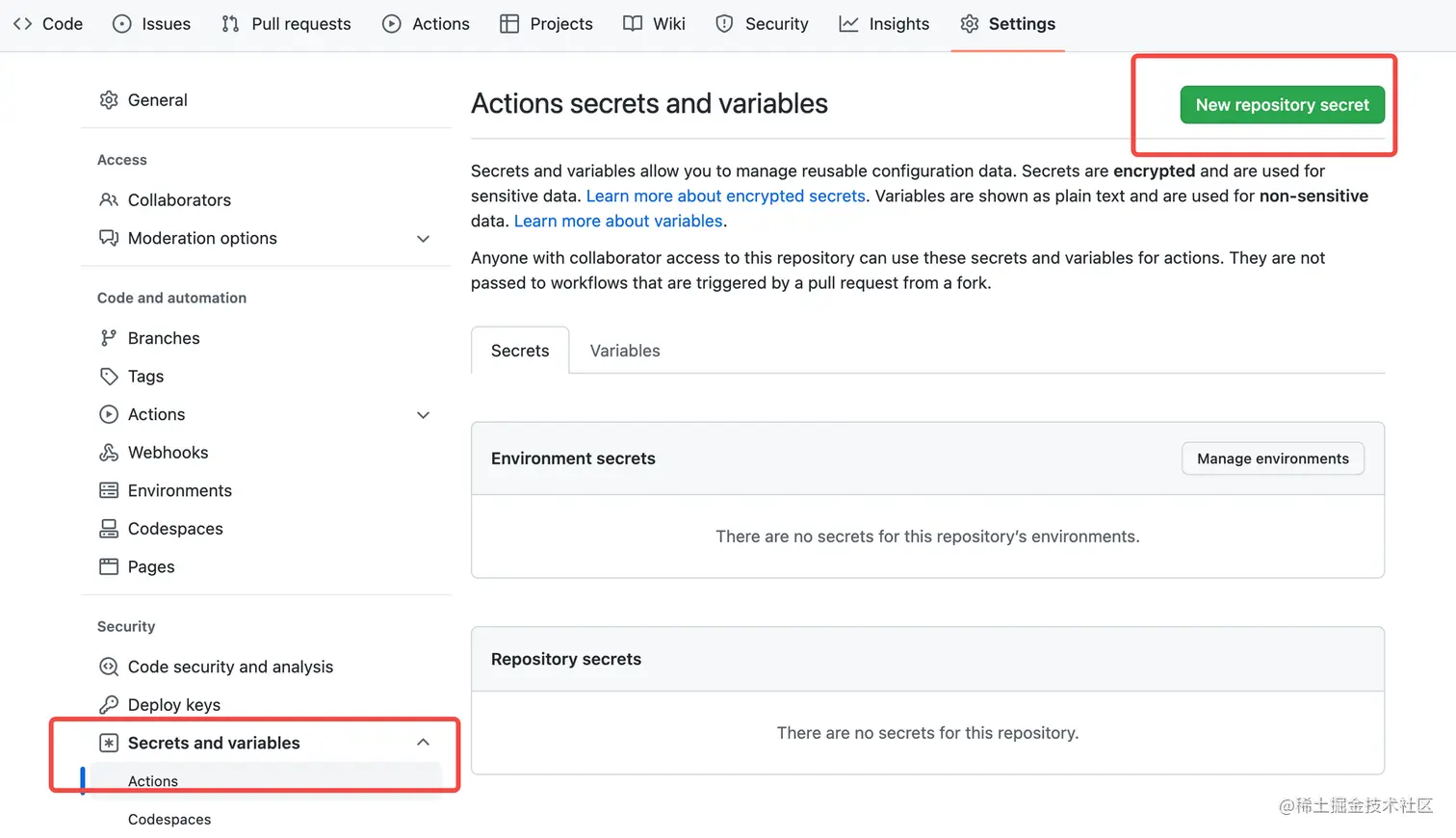The width and height of the screenshot is (1456, 838).
Task: Collapse the Secrets and variables section
Action: (x=423, y=743)
